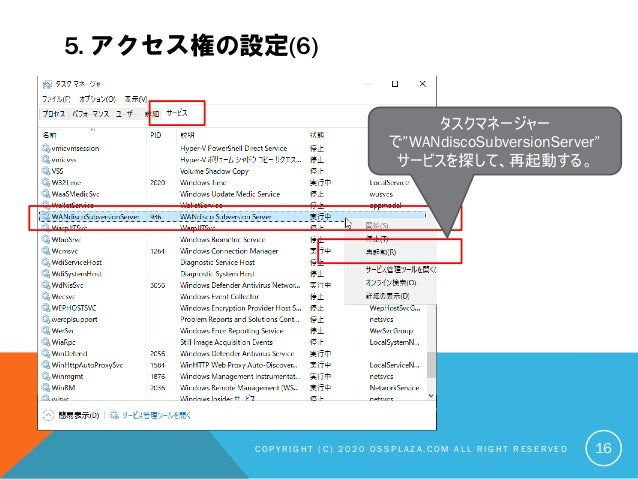638x479 pixels.
Task: Click the vertical scrollbar thumb in services list
Action: point(431,365)
